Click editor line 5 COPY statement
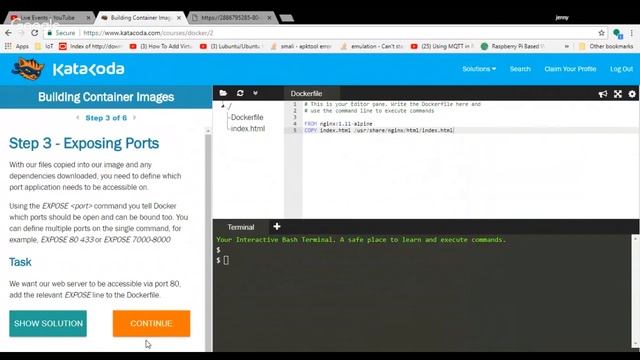Screen dimensions: 640x360 379,130
